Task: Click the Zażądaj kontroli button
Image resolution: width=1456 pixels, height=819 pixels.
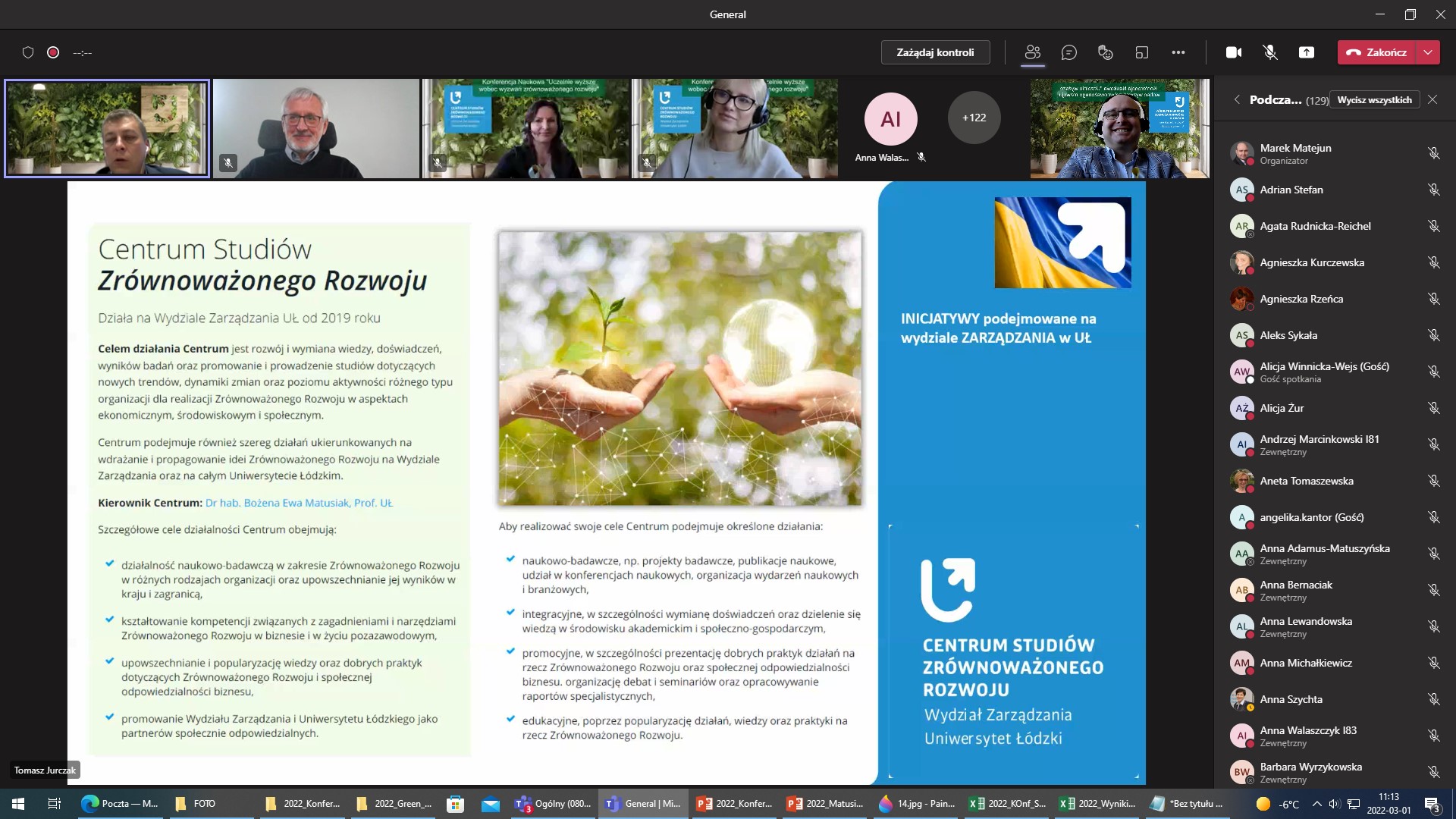Action: pos(935,52)
